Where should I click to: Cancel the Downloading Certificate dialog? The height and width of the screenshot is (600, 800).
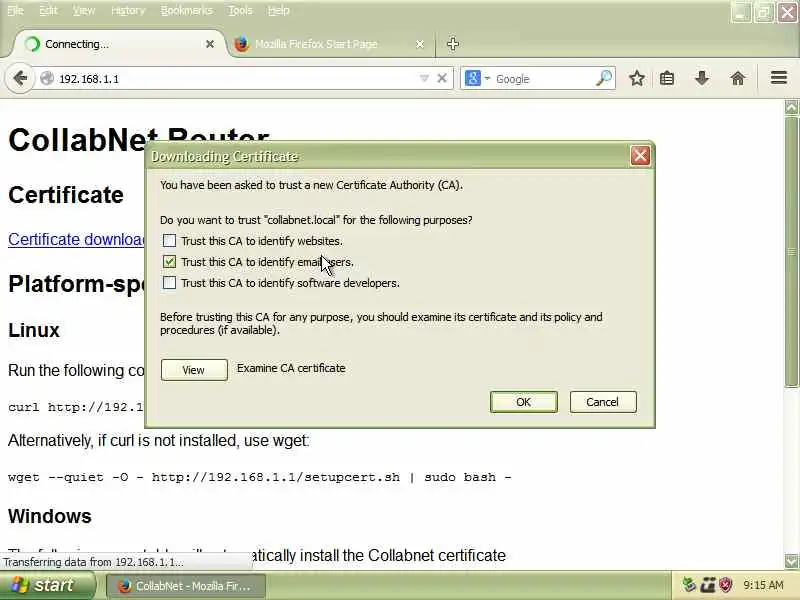tap(603, 402)
